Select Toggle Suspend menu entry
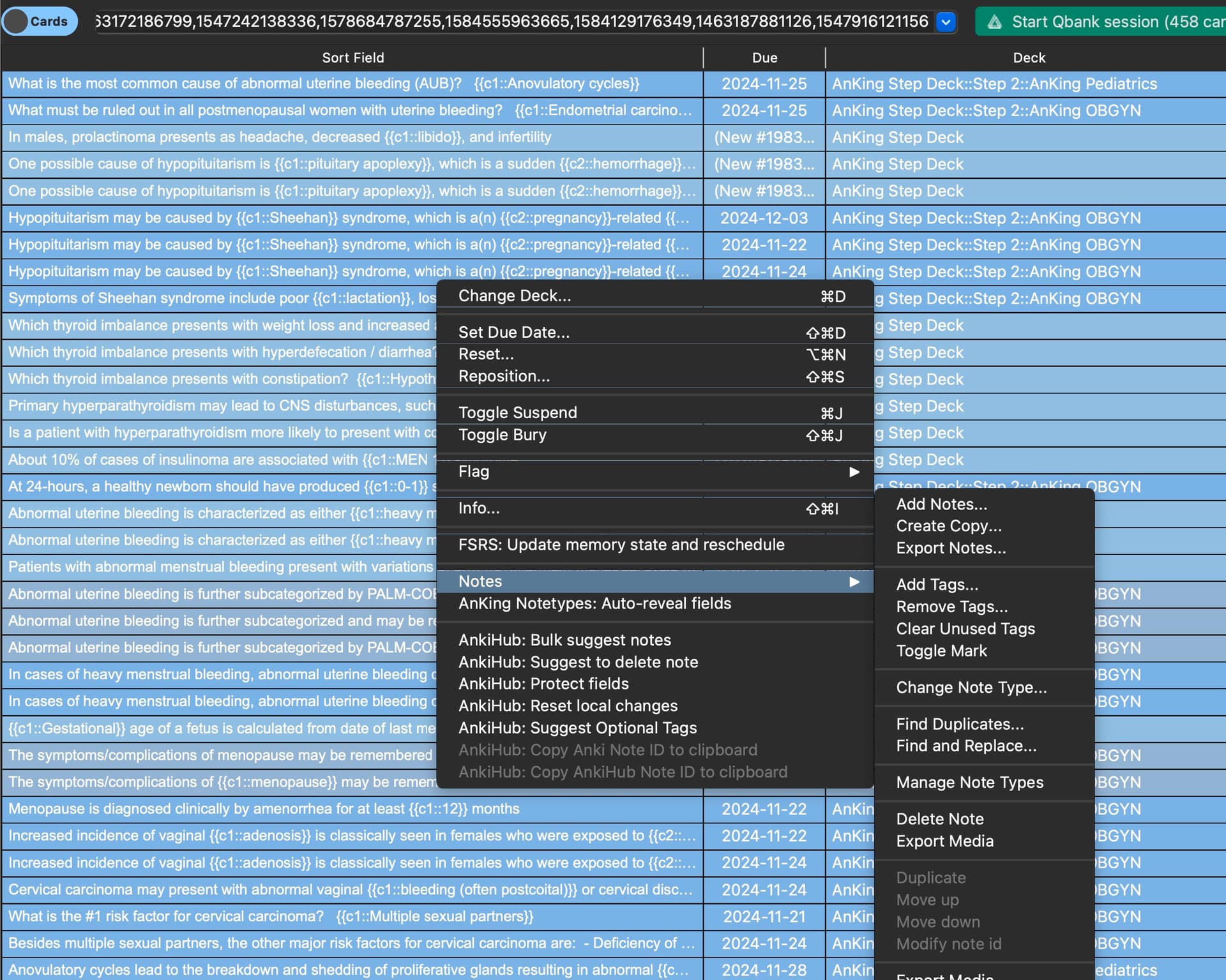The width and height of the screenshot is (1226, 980). tap(517, 412)
